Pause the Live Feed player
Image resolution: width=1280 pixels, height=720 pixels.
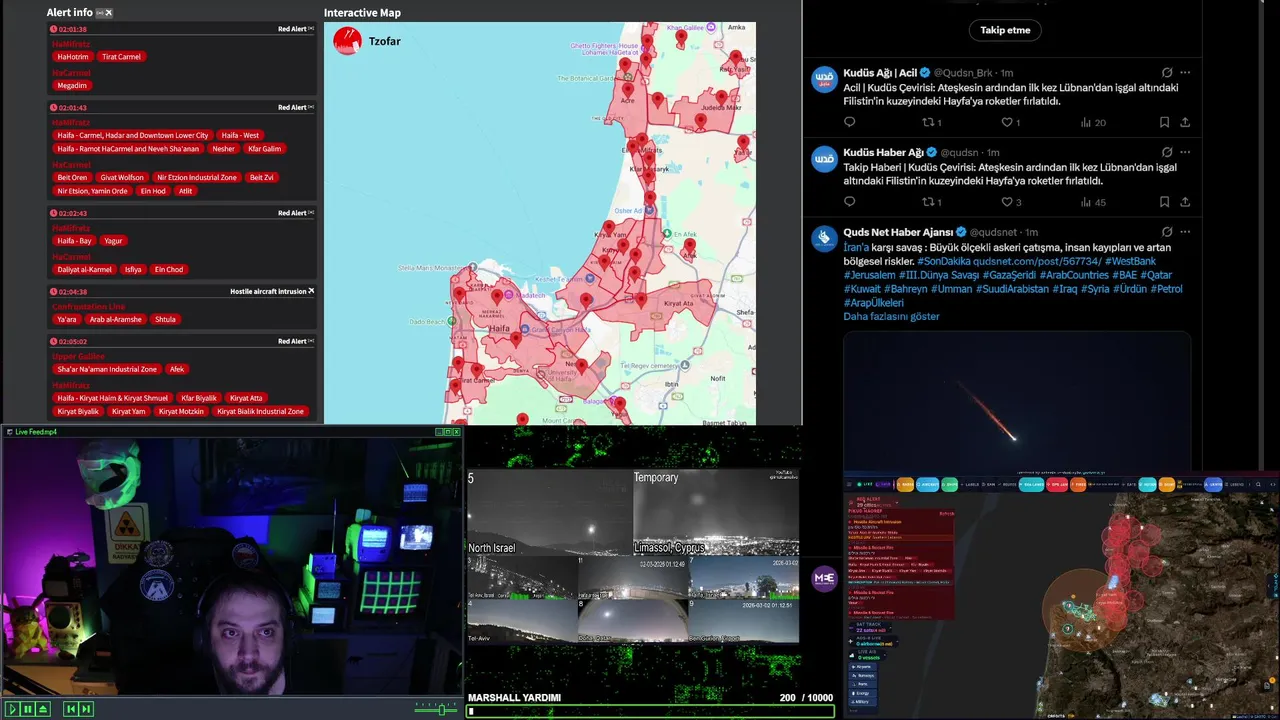point(28,709)
